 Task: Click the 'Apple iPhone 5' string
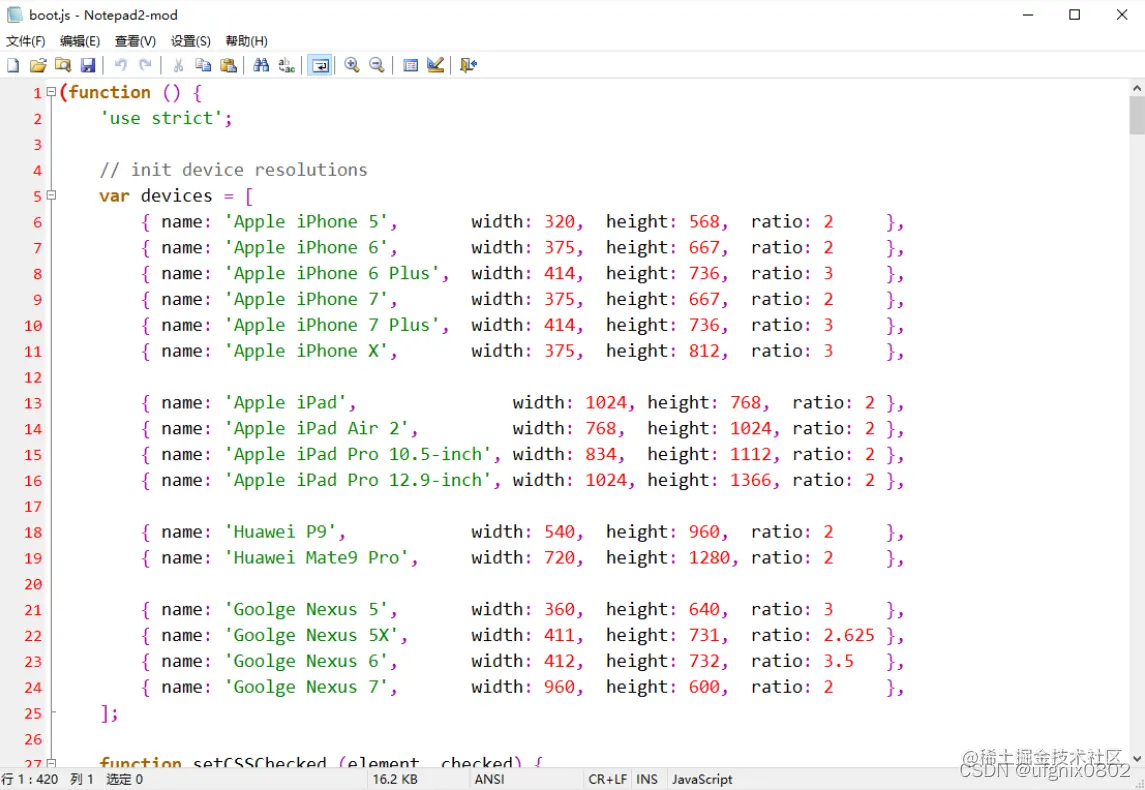[x=306, y=222]
